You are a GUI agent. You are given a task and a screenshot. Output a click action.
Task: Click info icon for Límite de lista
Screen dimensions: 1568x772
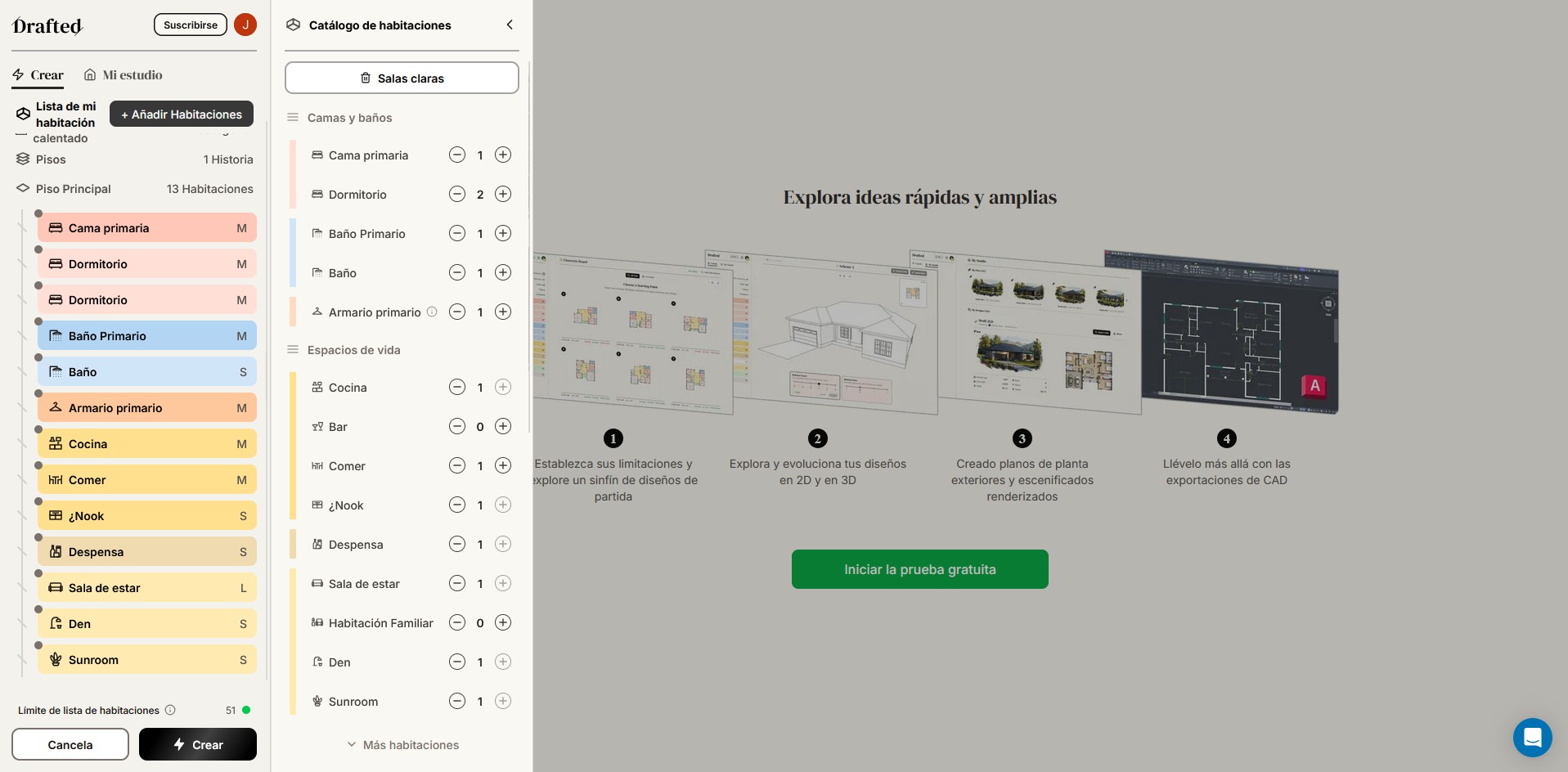tap(170, 710)
